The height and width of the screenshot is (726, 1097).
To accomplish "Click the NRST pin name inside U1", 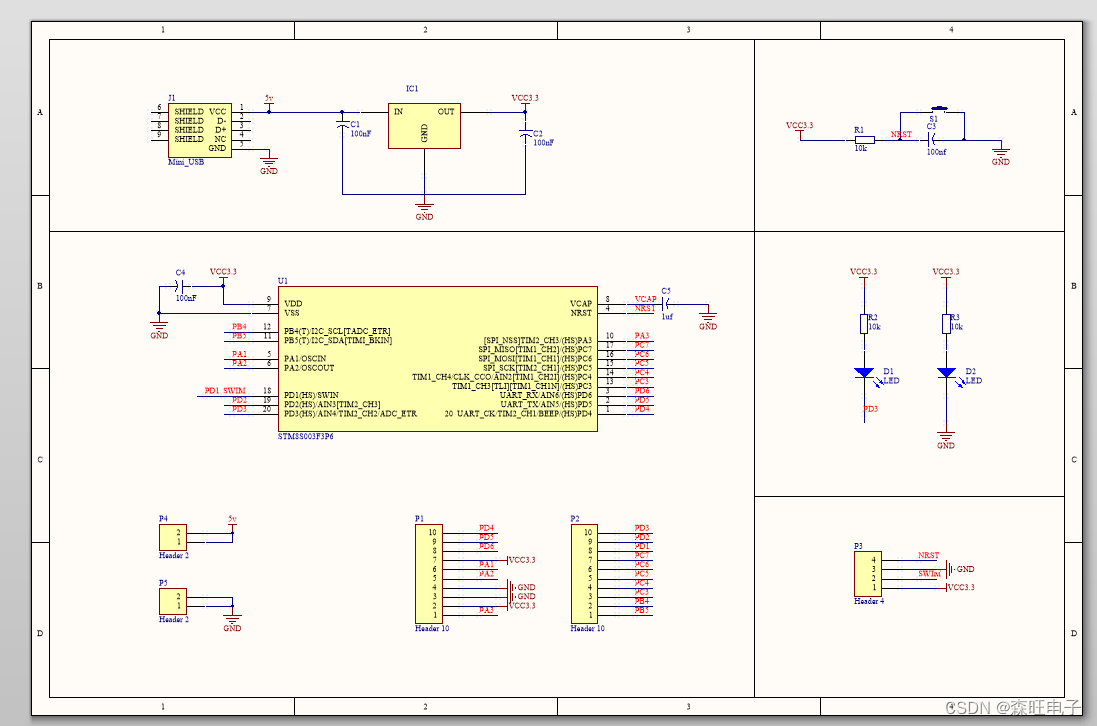I will click(581, 313).
